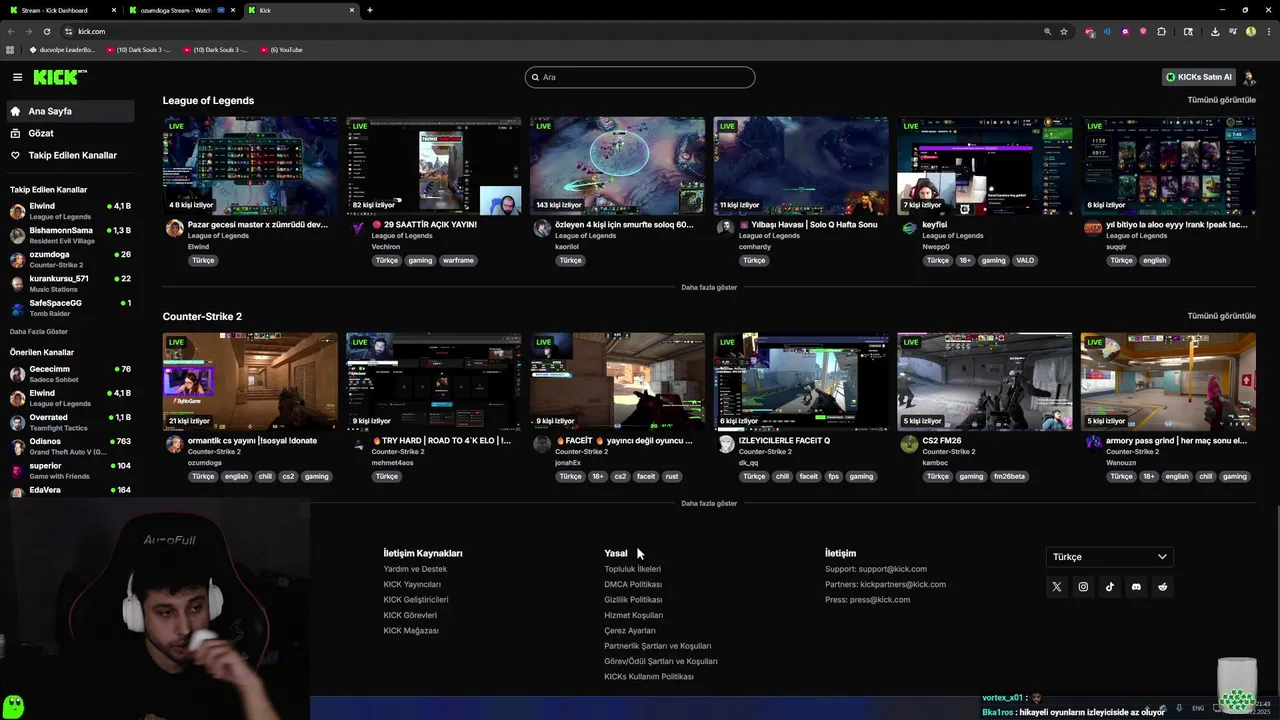Open the YouTube bookmark

[281, 49]
